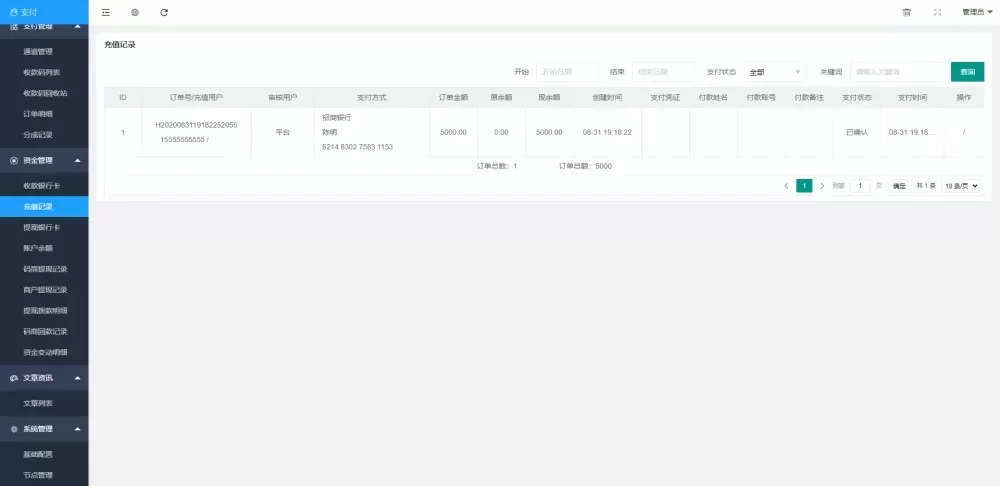Image resolution: width=1000 pixels, height=486 pixels.
Task: Click the 确定 button in pagination
Action: coord(899,186)
